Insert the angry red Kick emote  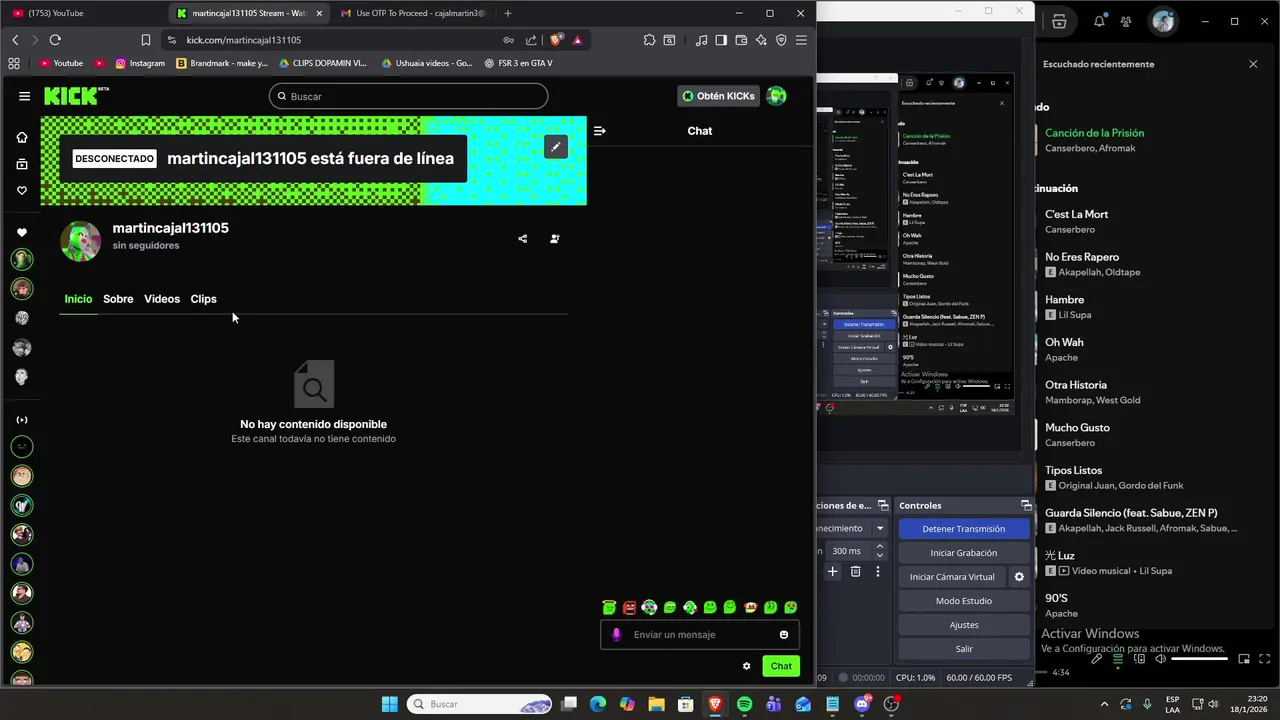point(629,607)
